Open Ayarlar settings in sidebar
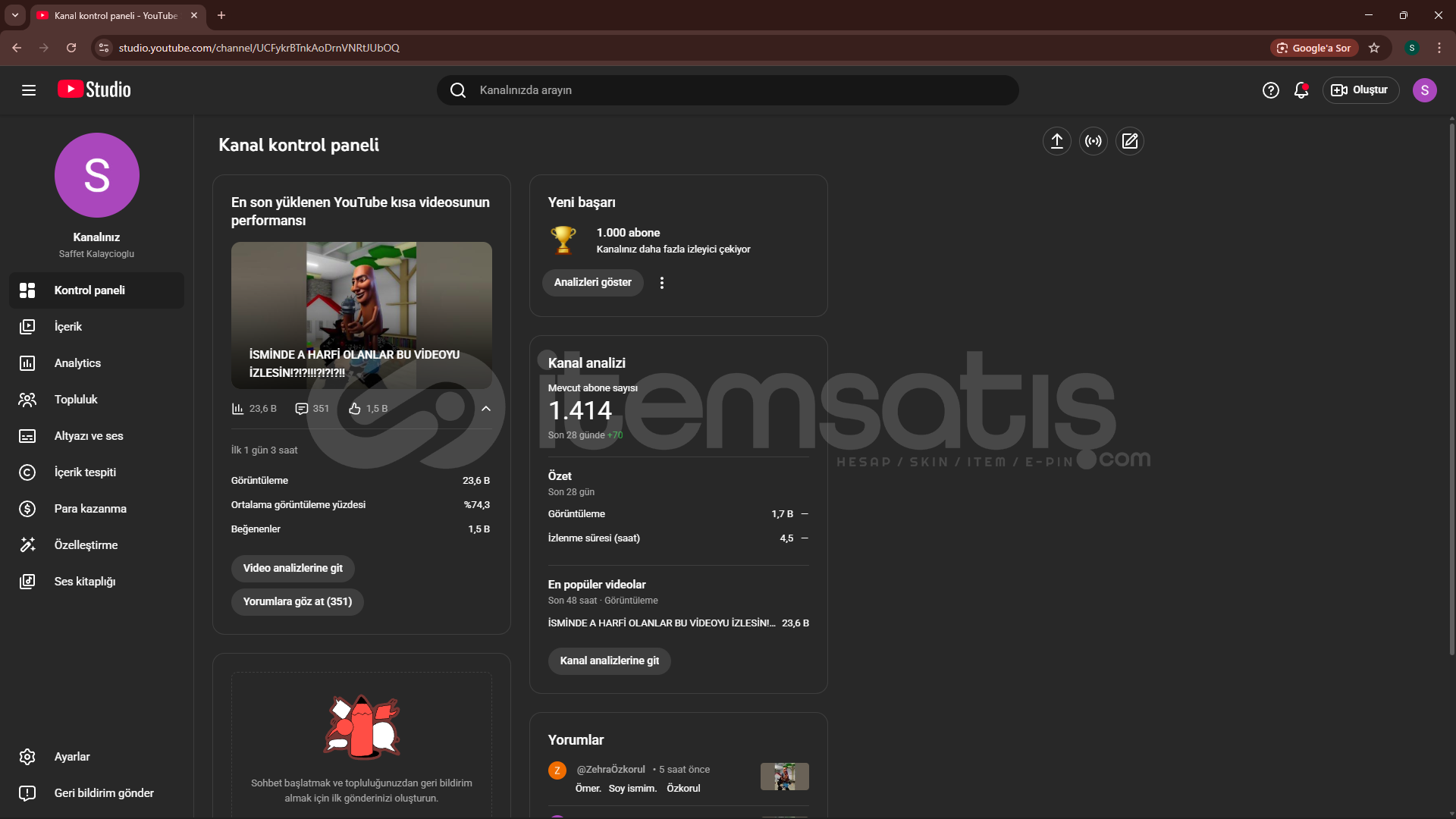Viewport: 1456px width, 819px height. [72, 757]
